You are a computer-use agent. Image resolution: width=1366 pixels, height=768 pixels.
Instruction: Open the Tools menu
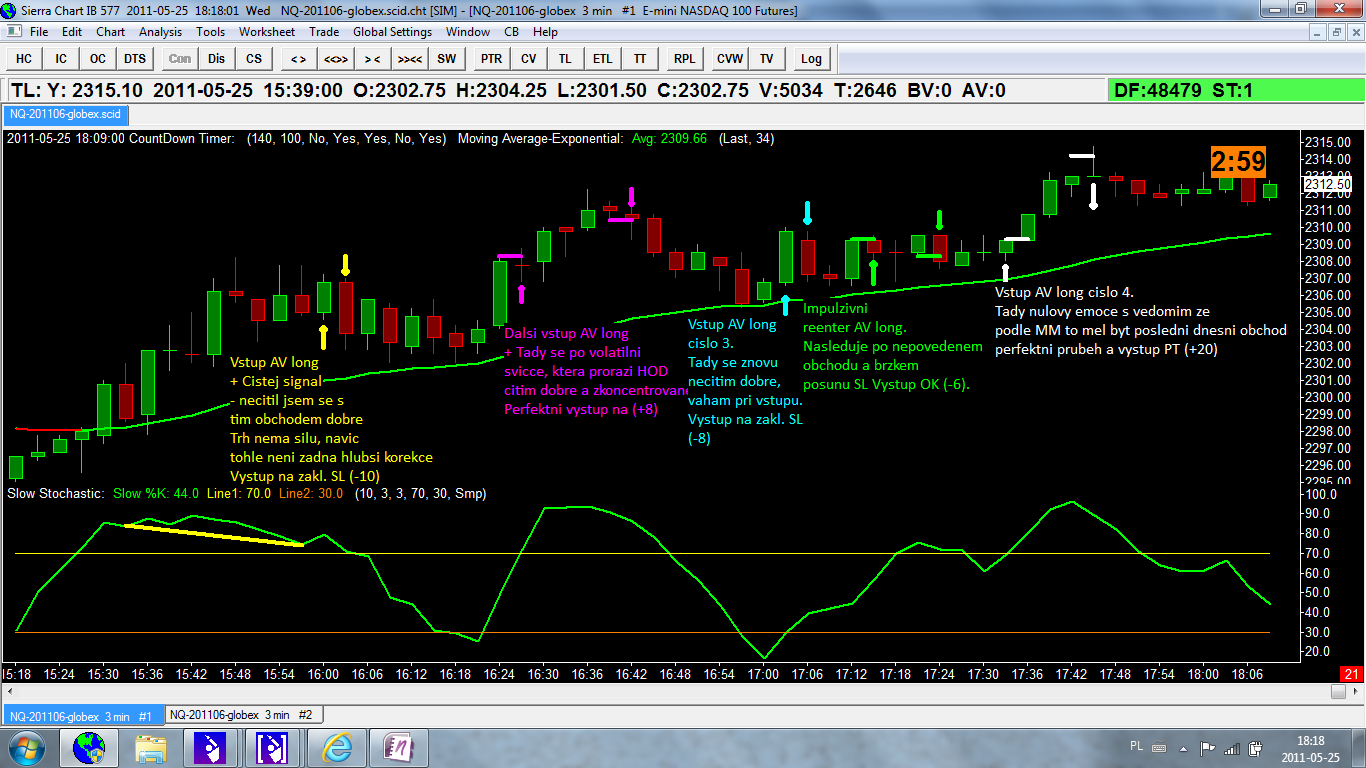pos(211,32)
